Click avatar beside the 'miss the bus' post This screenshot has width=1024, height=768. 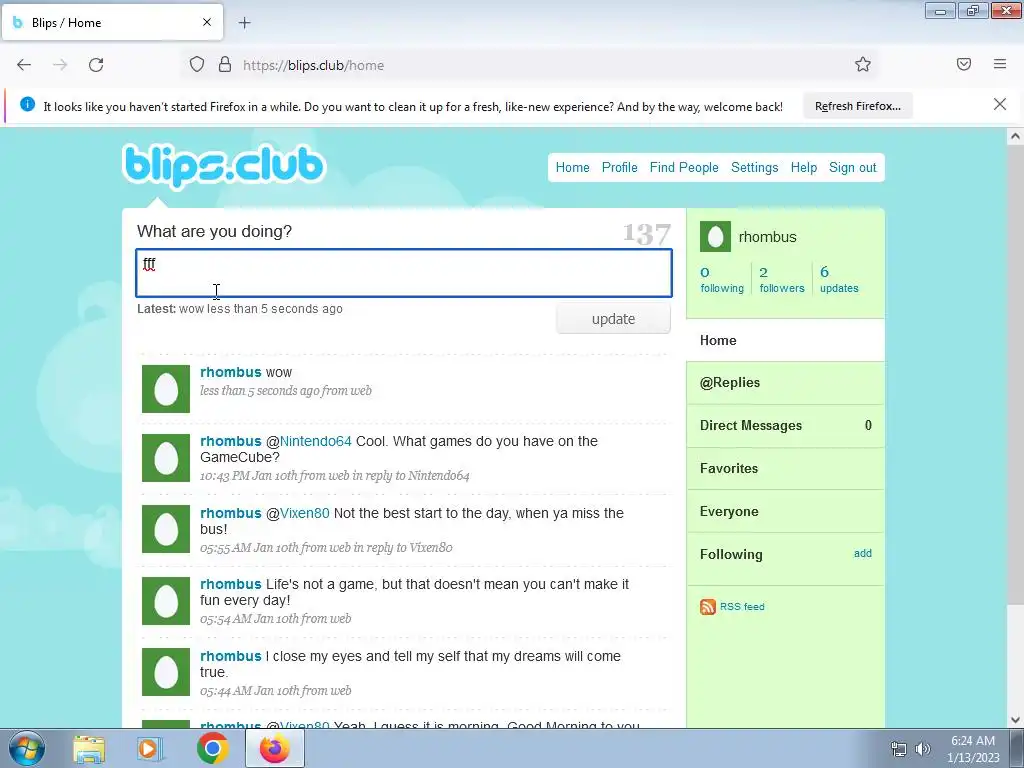tap(166, 529)
